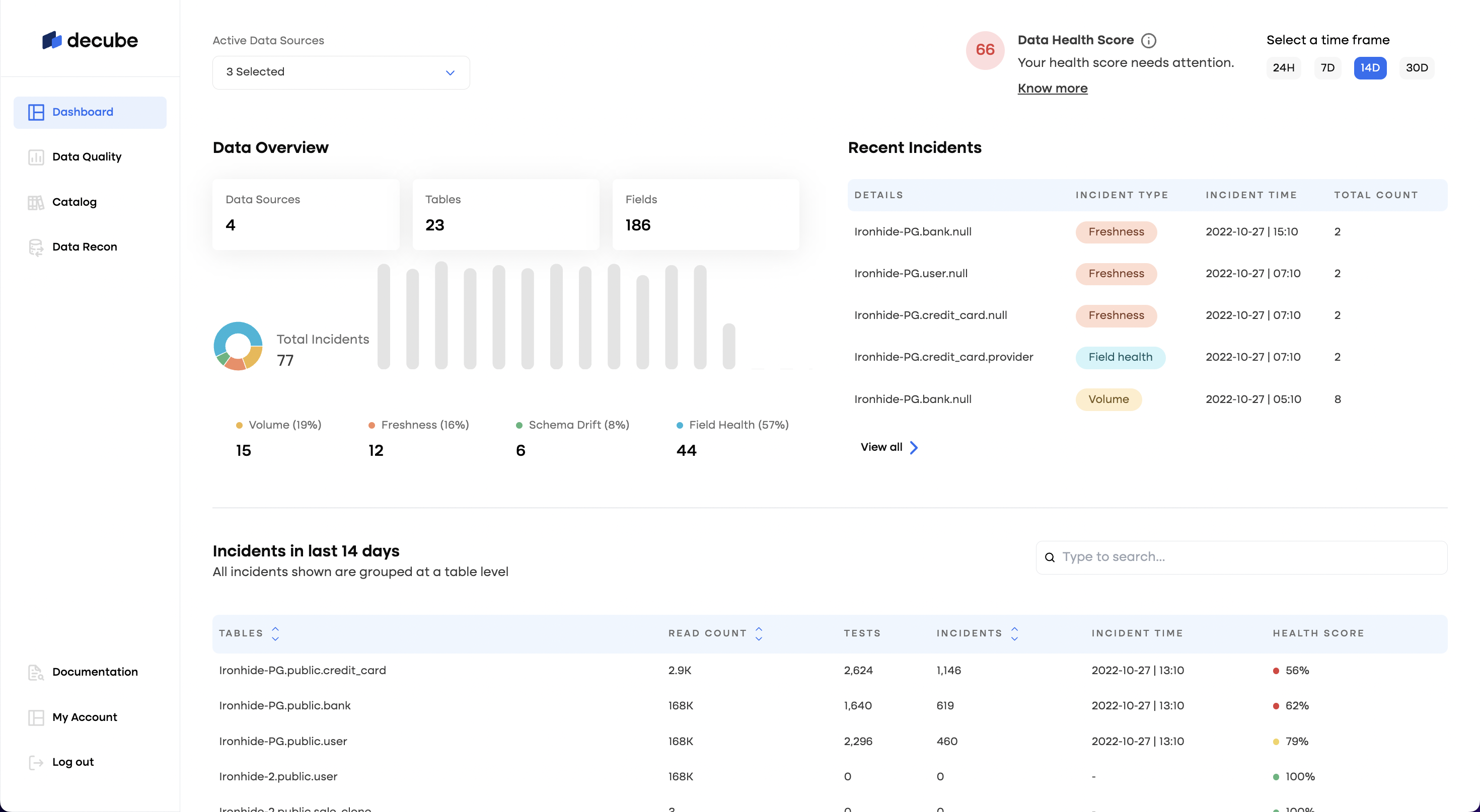Select the 24H time frame
1480x812 pixels.
click(x=1284, y=68)
